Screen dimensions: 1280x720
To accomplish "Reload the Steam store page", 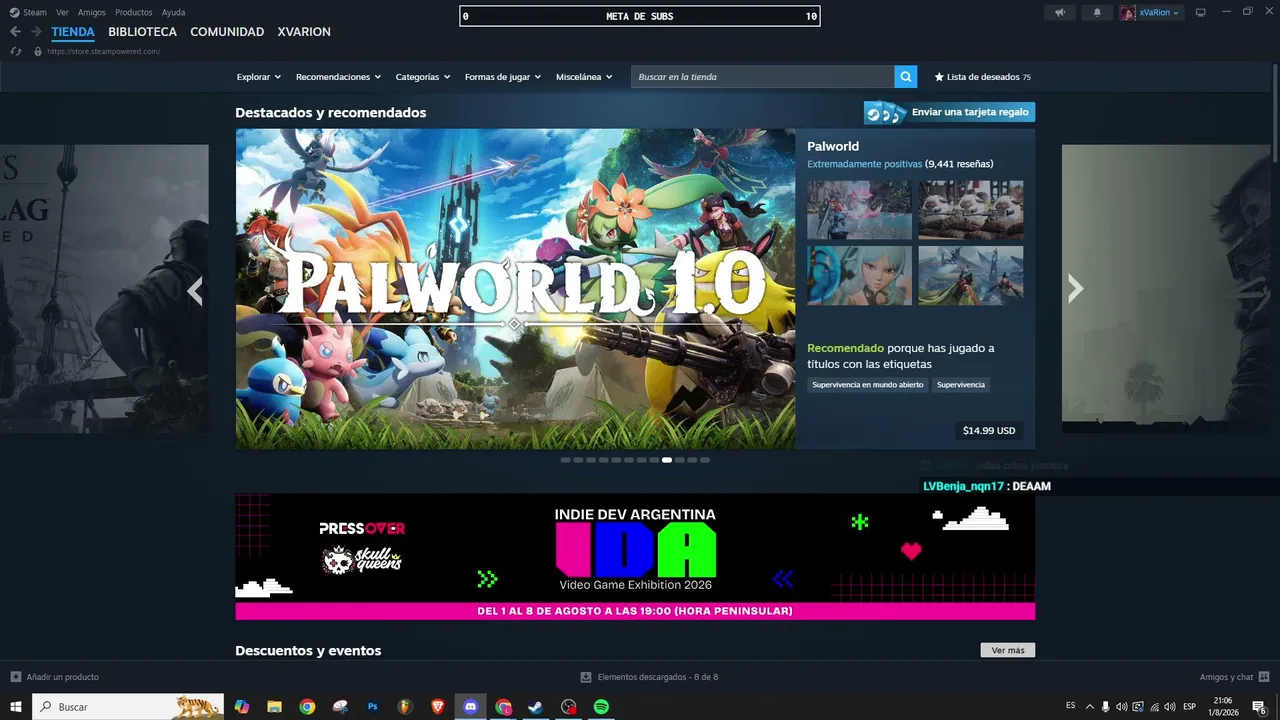I will (x=16, y=51).
